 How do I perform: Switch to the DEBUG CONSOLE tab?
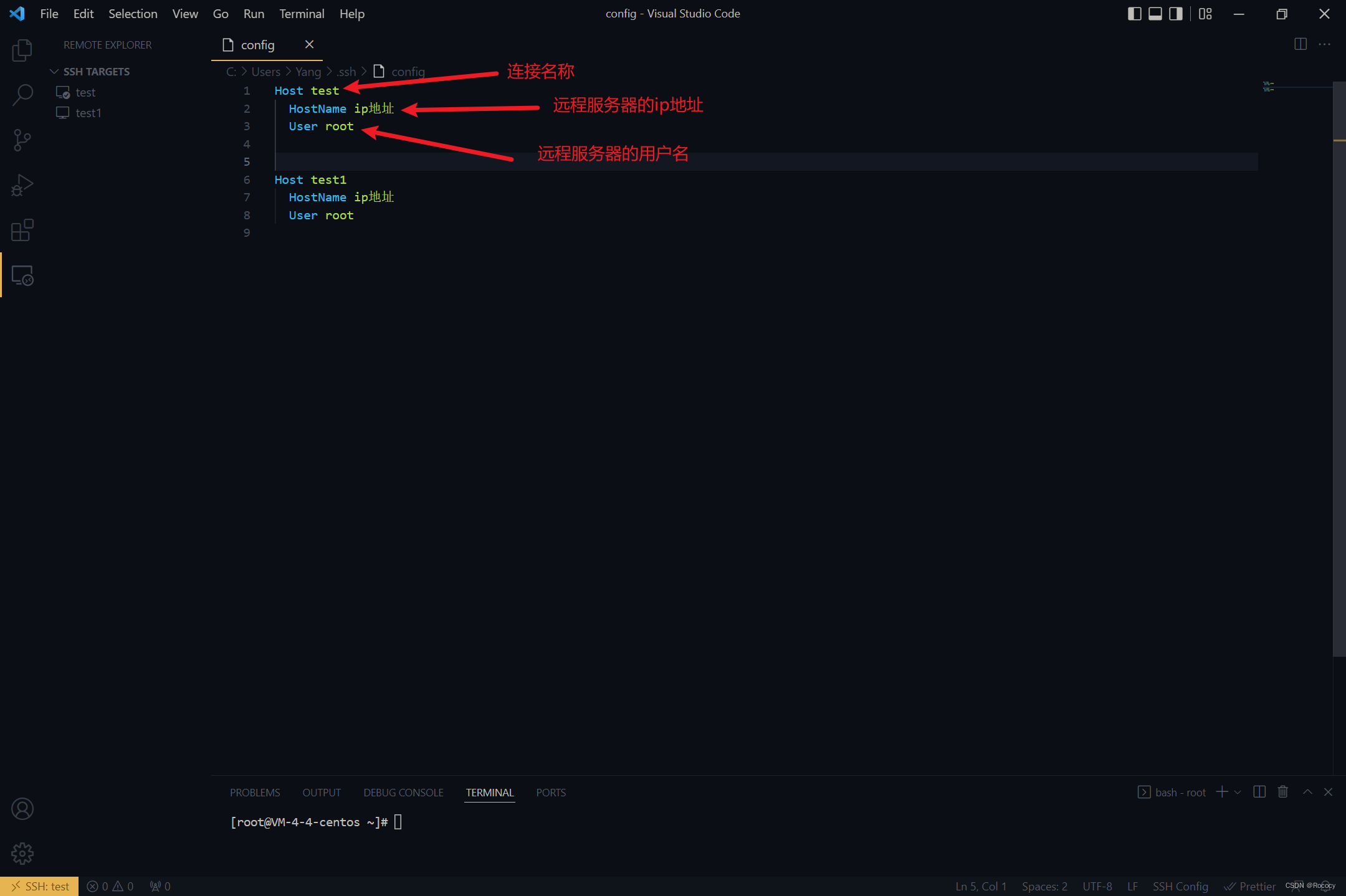click(x=403, y=793)
